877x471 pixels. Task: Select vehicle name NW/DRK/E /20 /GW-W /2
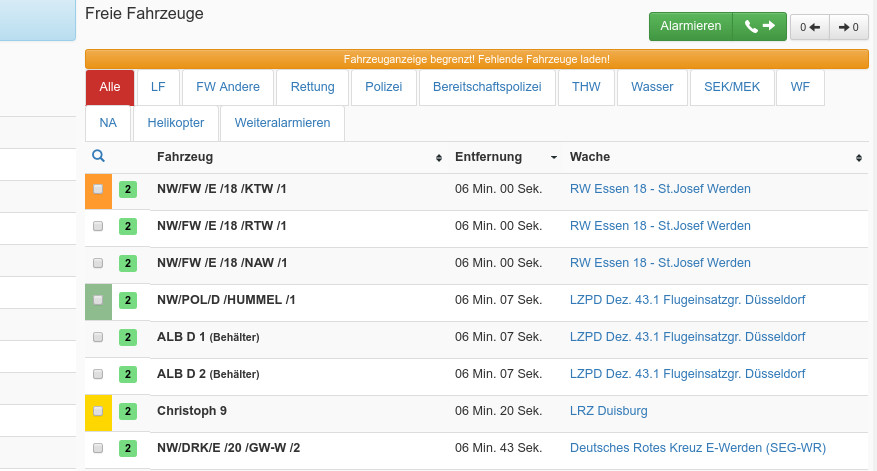228,448
